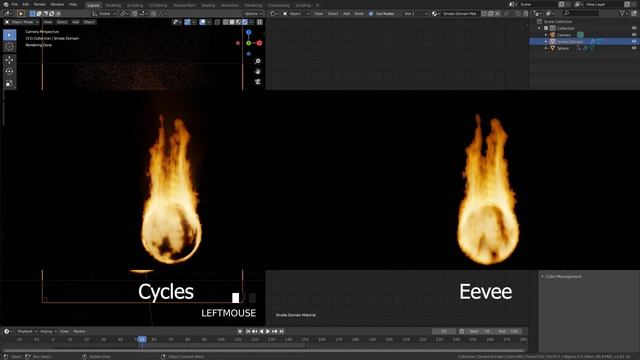Click the zoom magnifier icon in viewport
This screenshot has width=640, height=360.
pyautogui.click(x=258, y=61)
